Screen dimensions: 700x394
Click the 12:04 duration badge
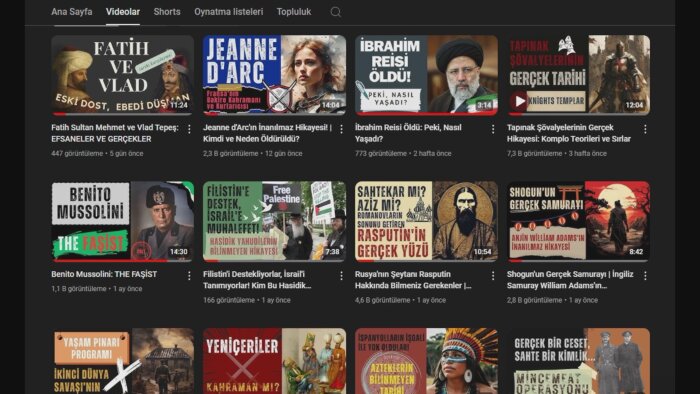coord(634,105)
